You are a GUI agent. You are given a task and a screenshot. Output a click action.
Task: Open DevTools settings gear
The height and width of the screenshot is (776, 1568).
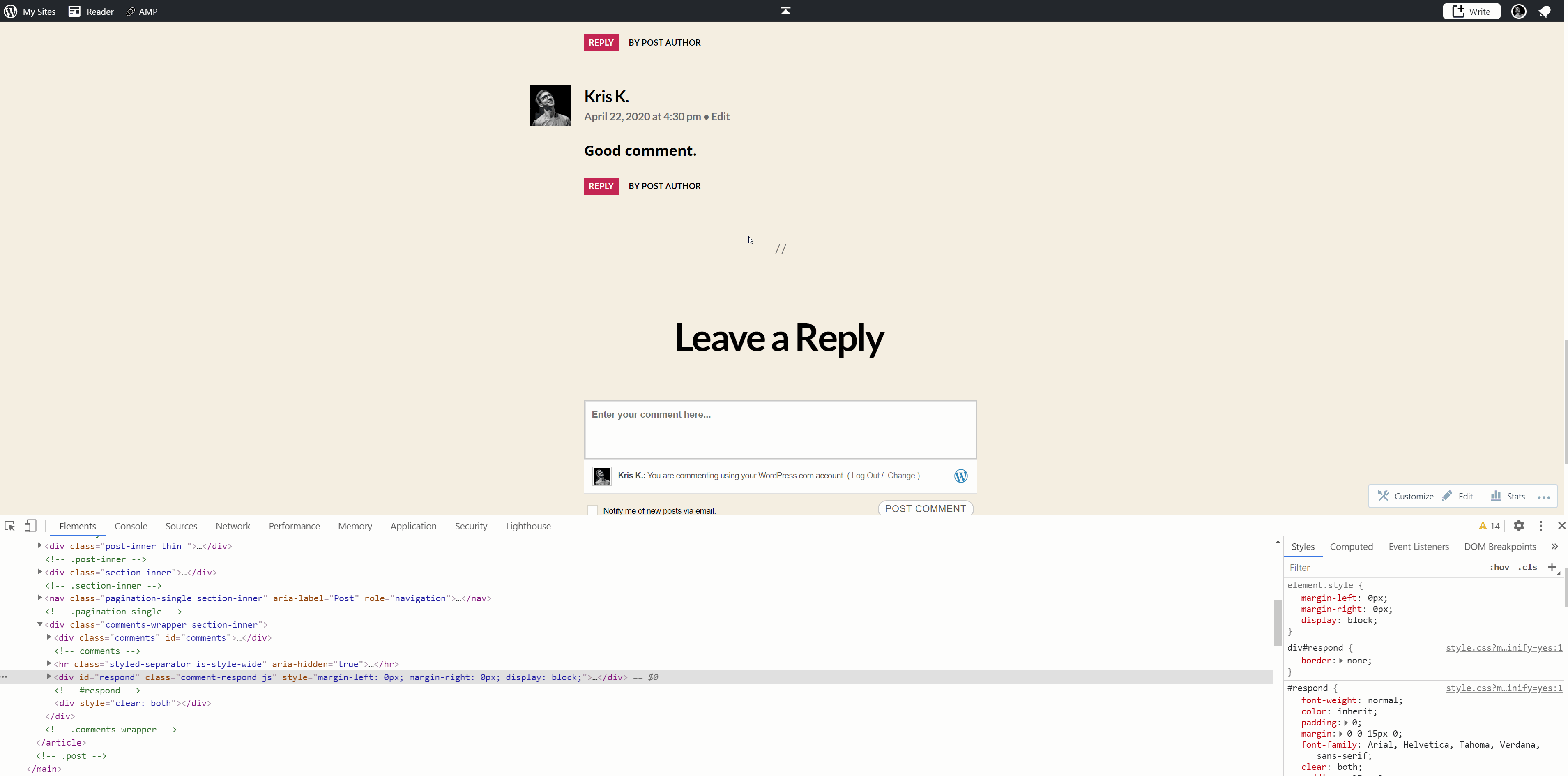pos(1519,526)
